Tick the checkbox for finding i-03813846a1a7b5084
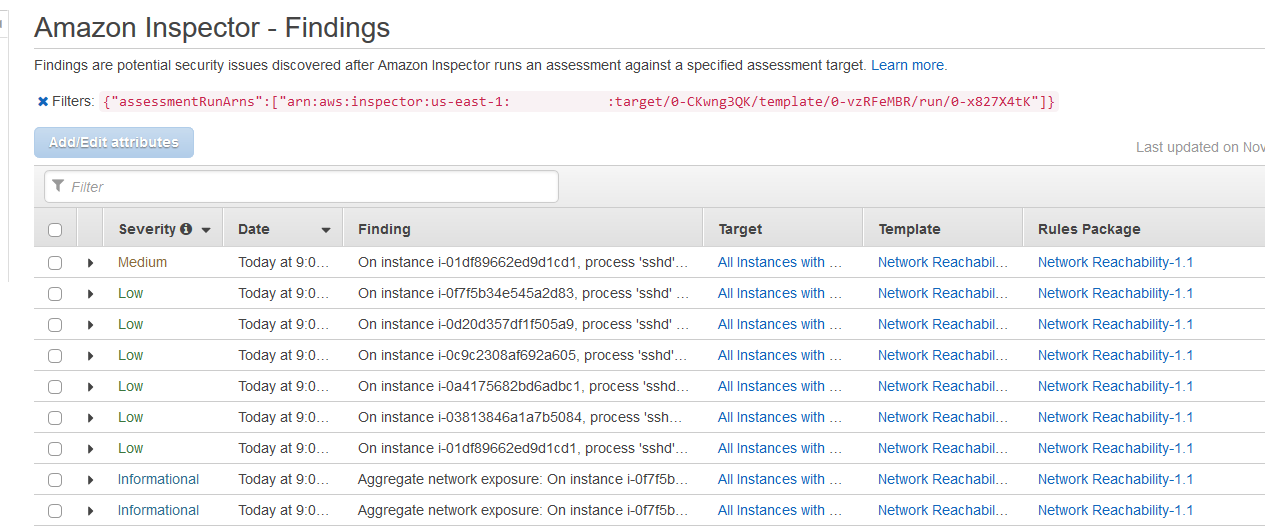Screen dimensions: 1265x531 (x=55, y=418)
